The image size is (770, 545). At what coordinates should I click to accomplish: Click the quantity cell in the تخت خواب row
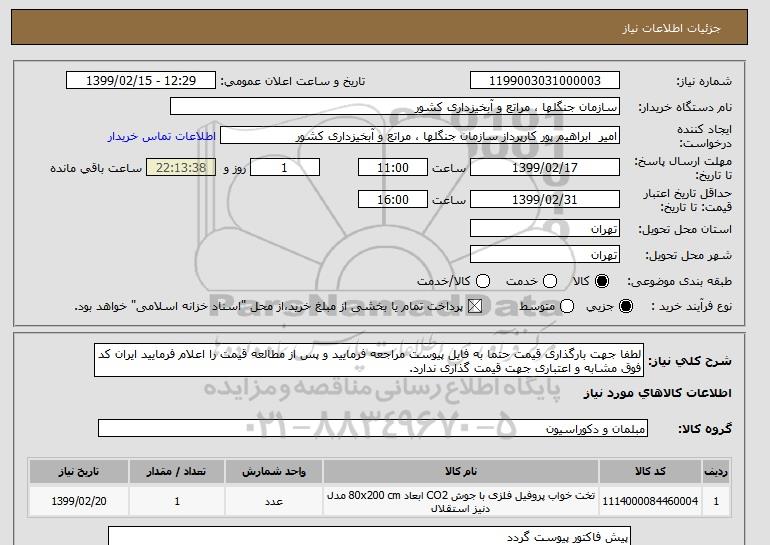177,501
